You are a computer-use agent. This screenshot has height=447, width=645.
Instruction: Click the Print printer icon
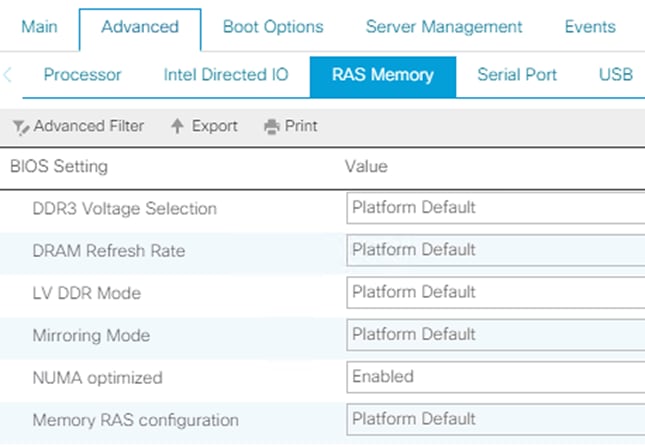point(271,127)
